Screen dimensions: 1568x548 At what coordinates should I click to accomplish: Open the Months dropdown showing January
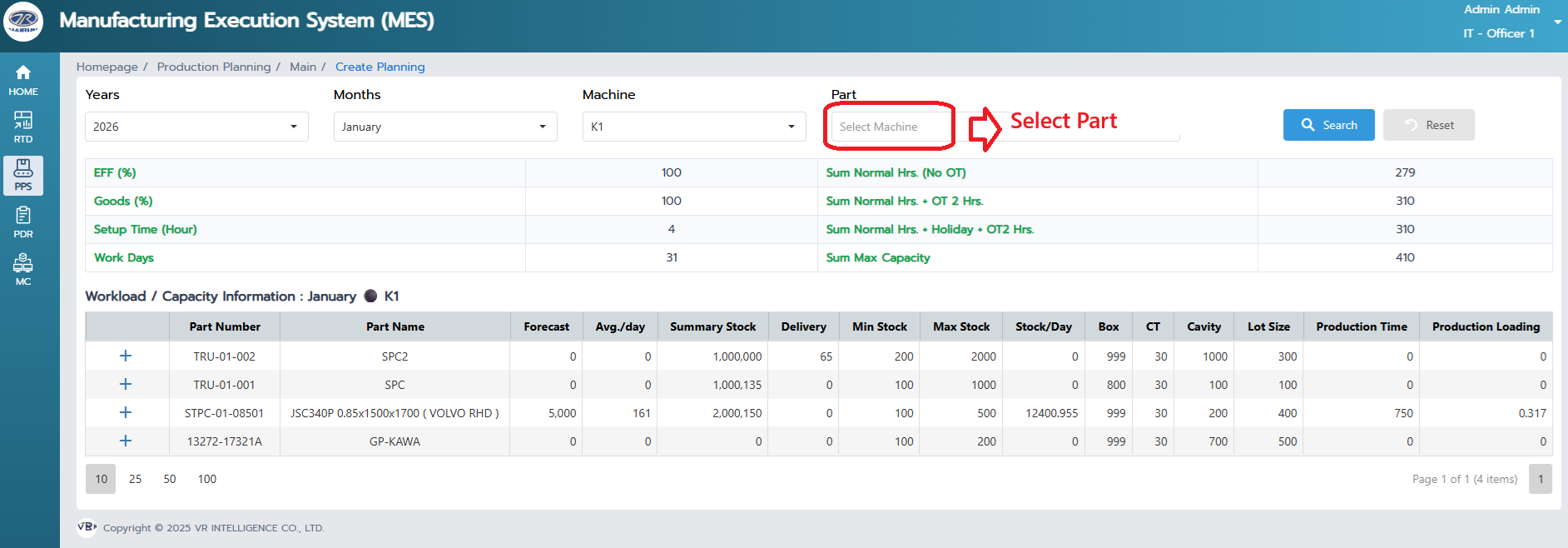(444, 127)
